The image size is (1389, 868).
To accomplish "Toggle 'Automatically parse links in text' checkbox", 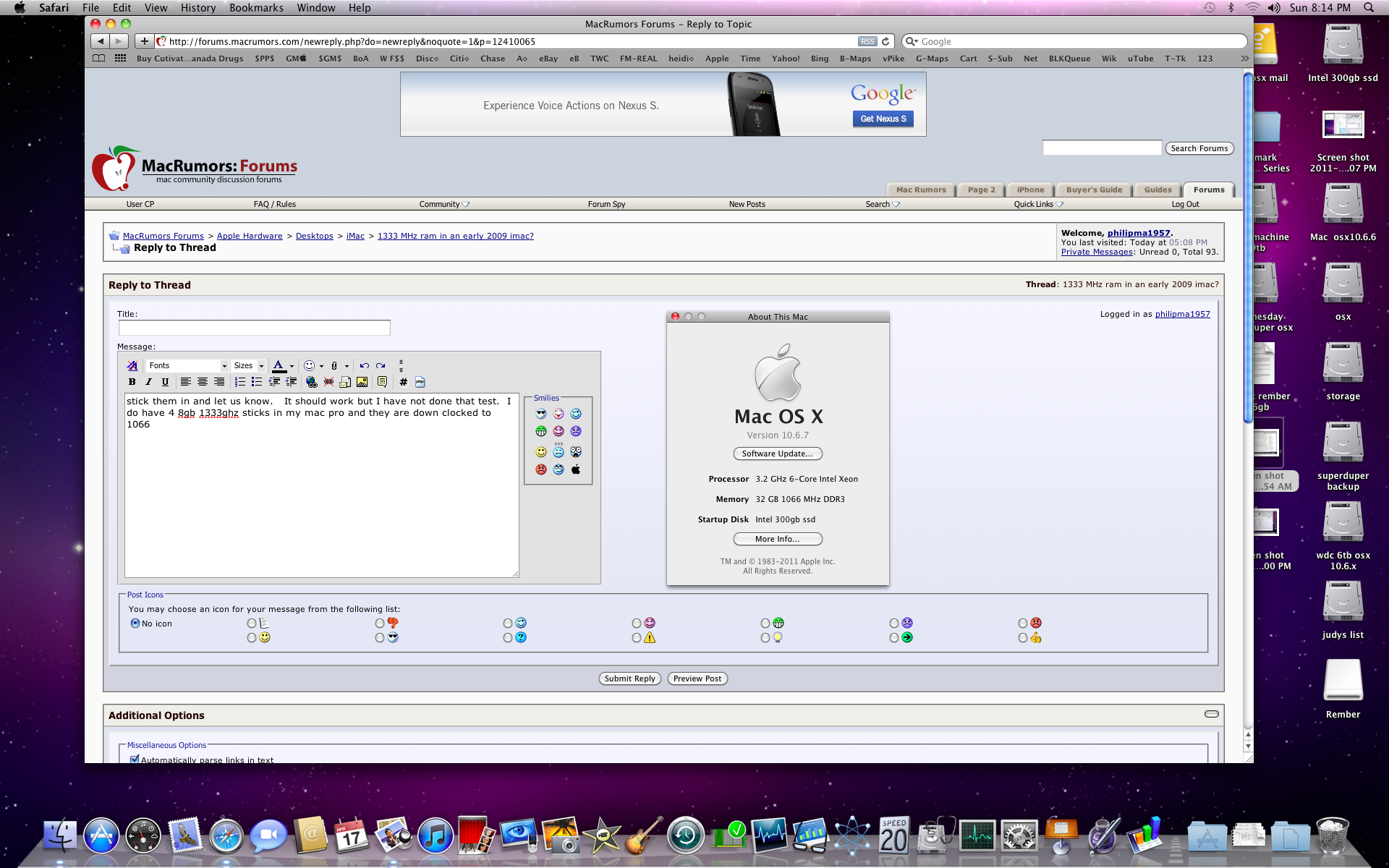I will (135, 759).
